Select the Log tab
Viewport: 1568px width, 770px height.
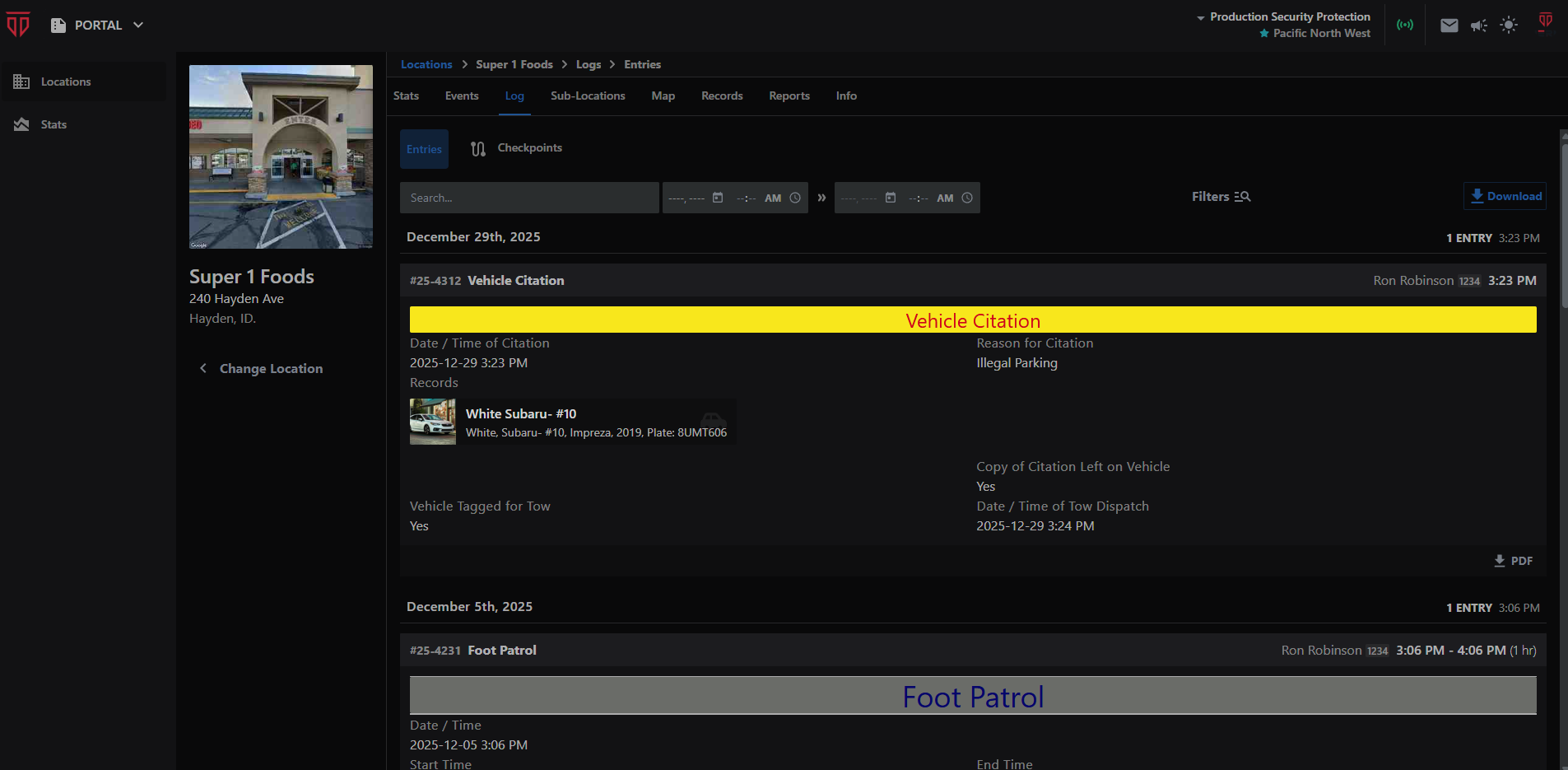514,96
